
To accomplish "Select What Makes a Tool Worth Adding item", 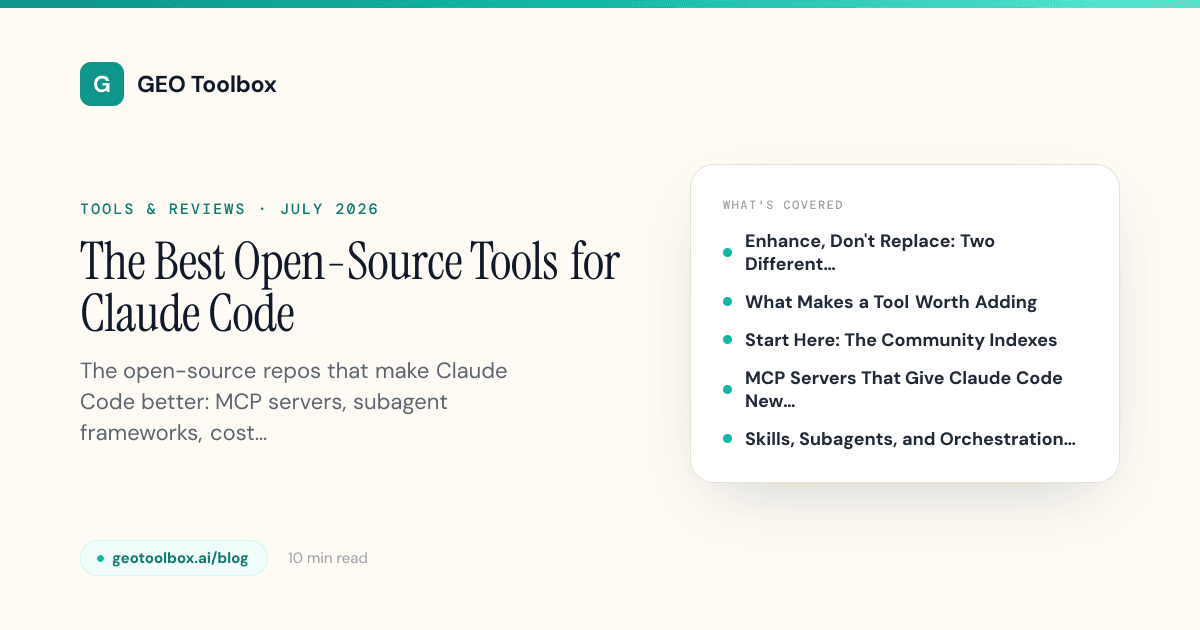I will [880, 302].
